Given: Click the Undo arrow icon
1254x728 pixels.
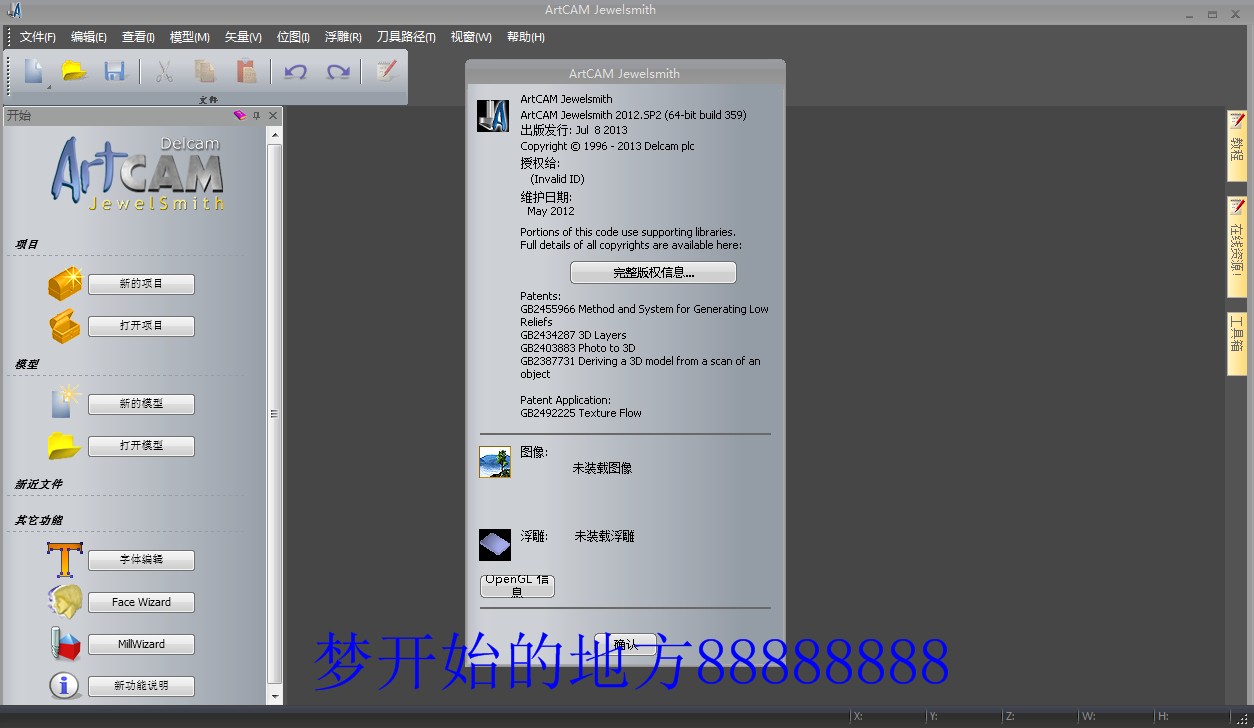Looking at the screenshot, I should pos(295,72).
